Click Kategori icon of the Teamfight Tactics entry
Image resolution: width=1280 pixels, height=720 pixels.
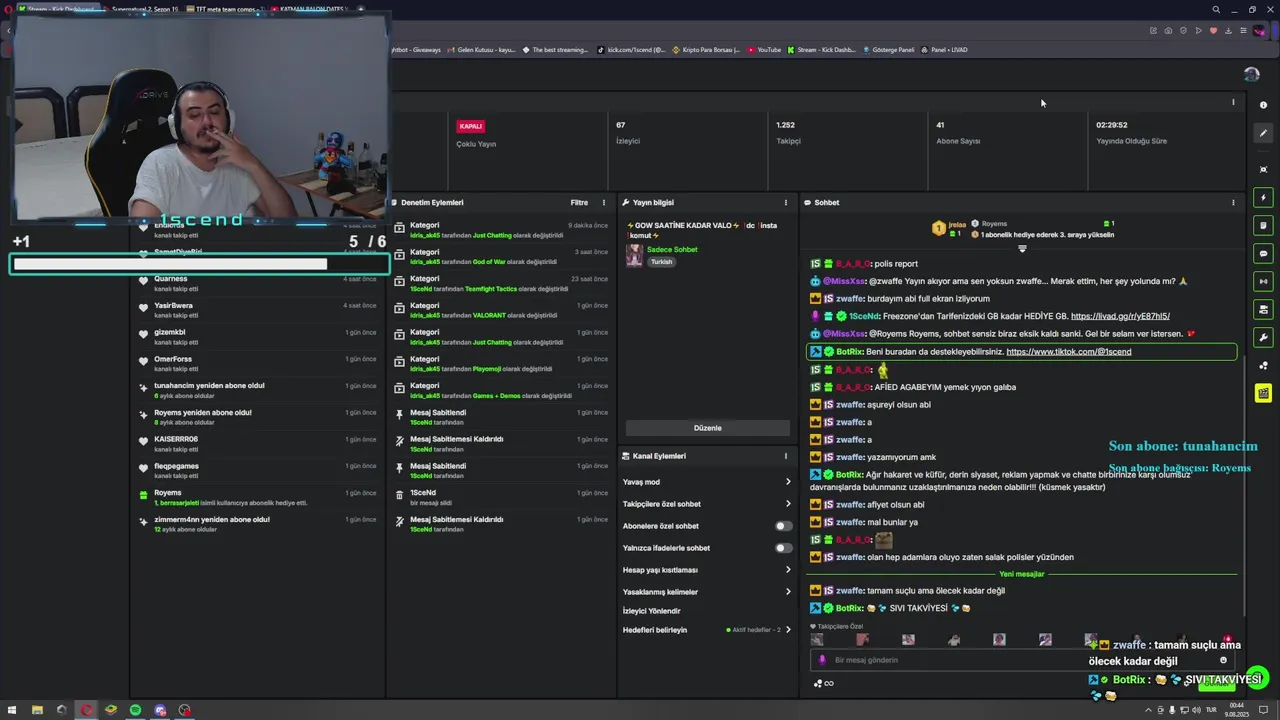click(400, 282)
